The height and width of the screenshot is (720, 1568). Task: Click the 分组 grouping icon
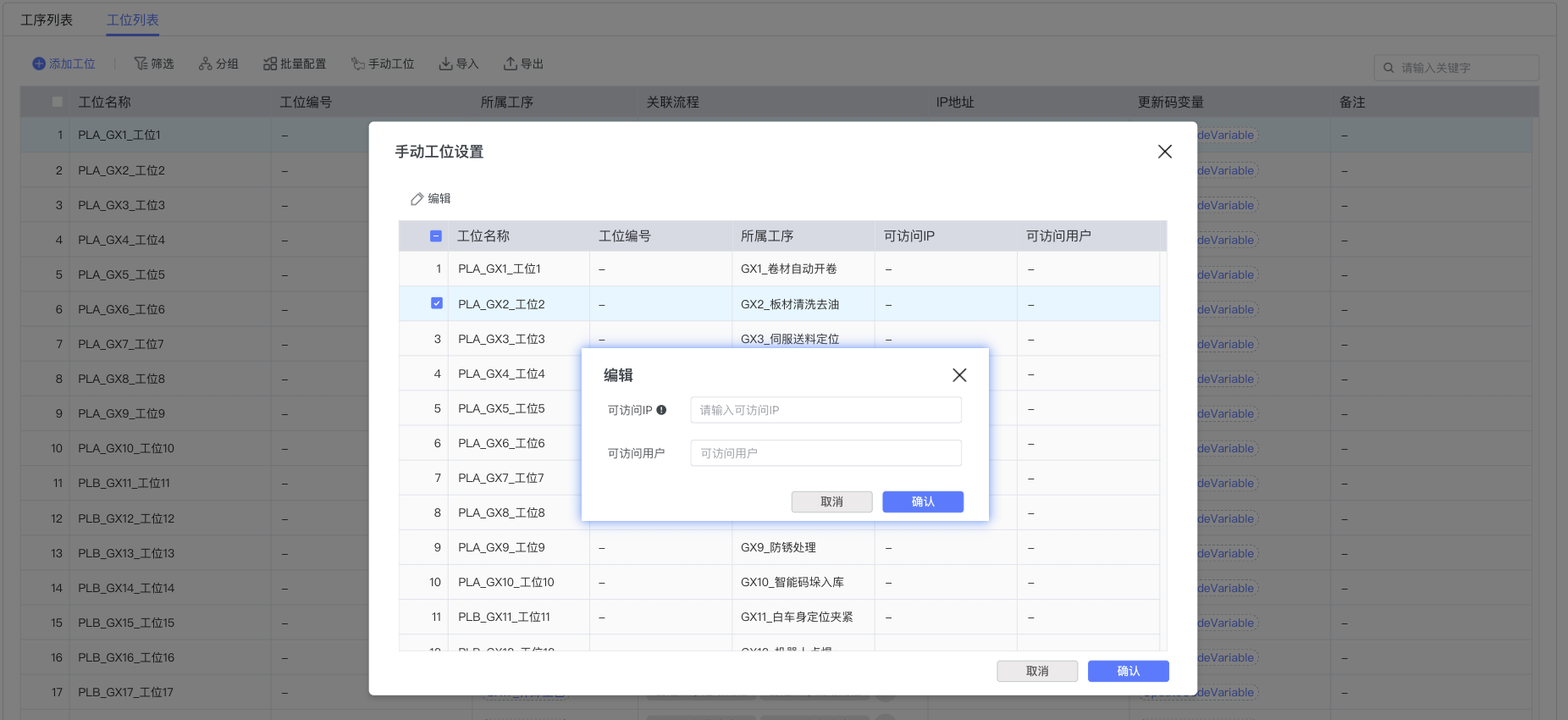(x=205, y=64)
